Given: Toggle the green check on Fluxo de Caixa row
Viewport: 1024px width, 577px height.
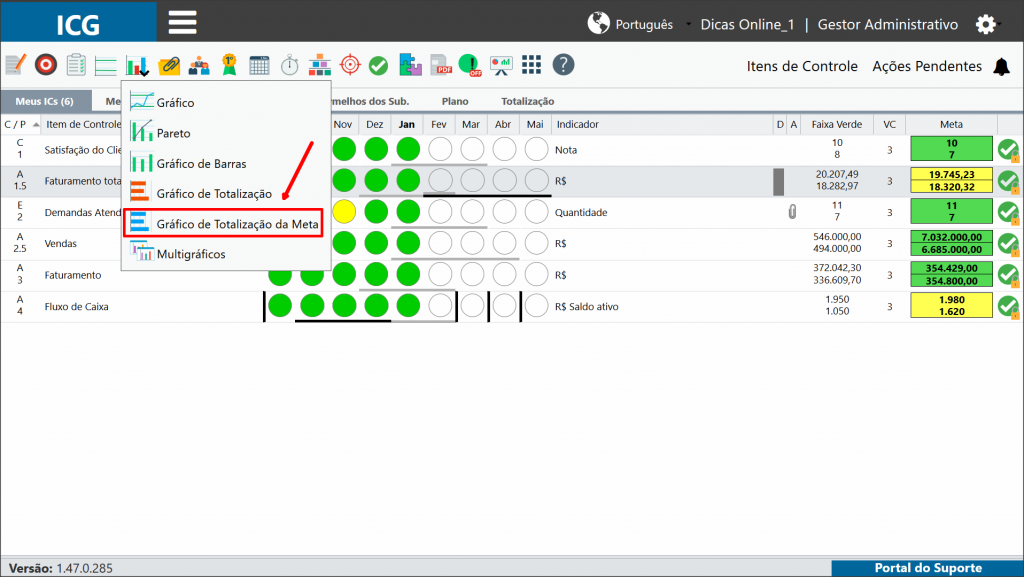Looking at the screenshot, I should (1008, 306).
